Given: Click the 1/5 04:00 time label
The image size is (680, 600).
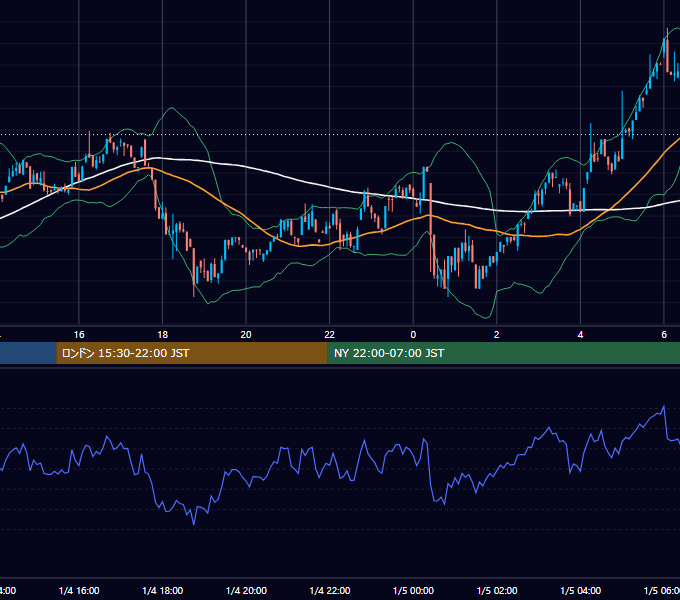Looking at the screenshot, I should click(581, 591).
